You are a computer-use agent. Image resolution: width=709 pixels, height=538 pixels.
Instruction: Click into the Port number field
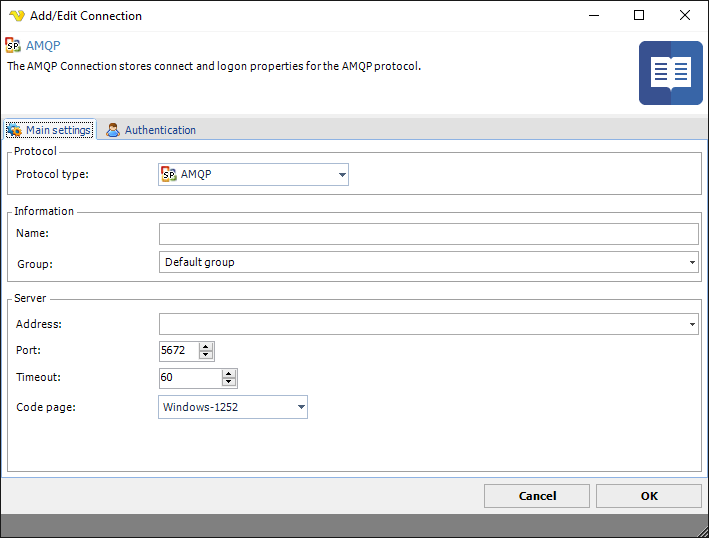(x=178, y=351)
